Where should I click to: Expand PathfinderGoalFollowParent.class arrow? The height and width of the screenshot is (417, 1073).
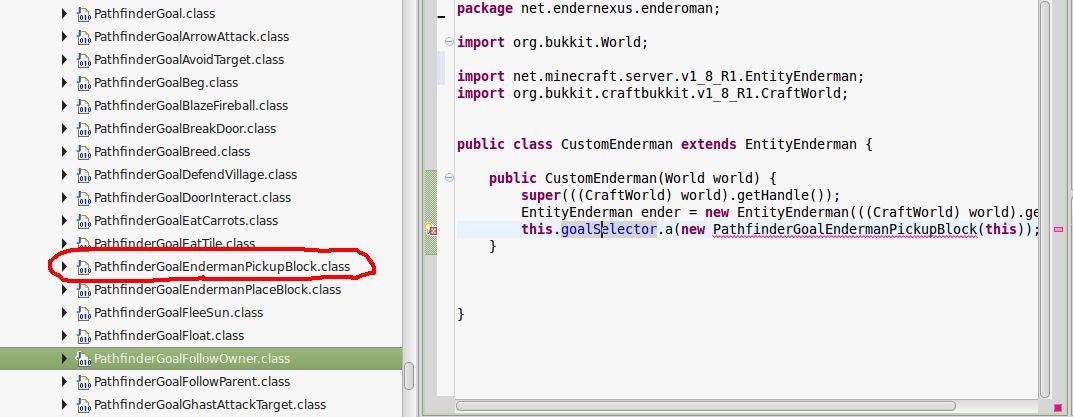point(64,381)
